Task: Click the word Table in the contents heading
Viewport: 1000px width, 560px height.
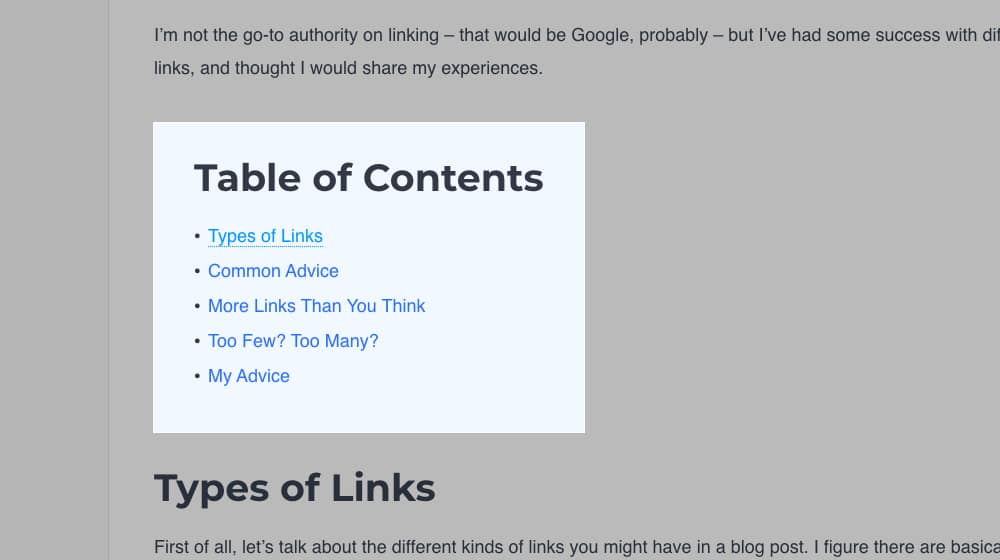Action: [247, 178]
